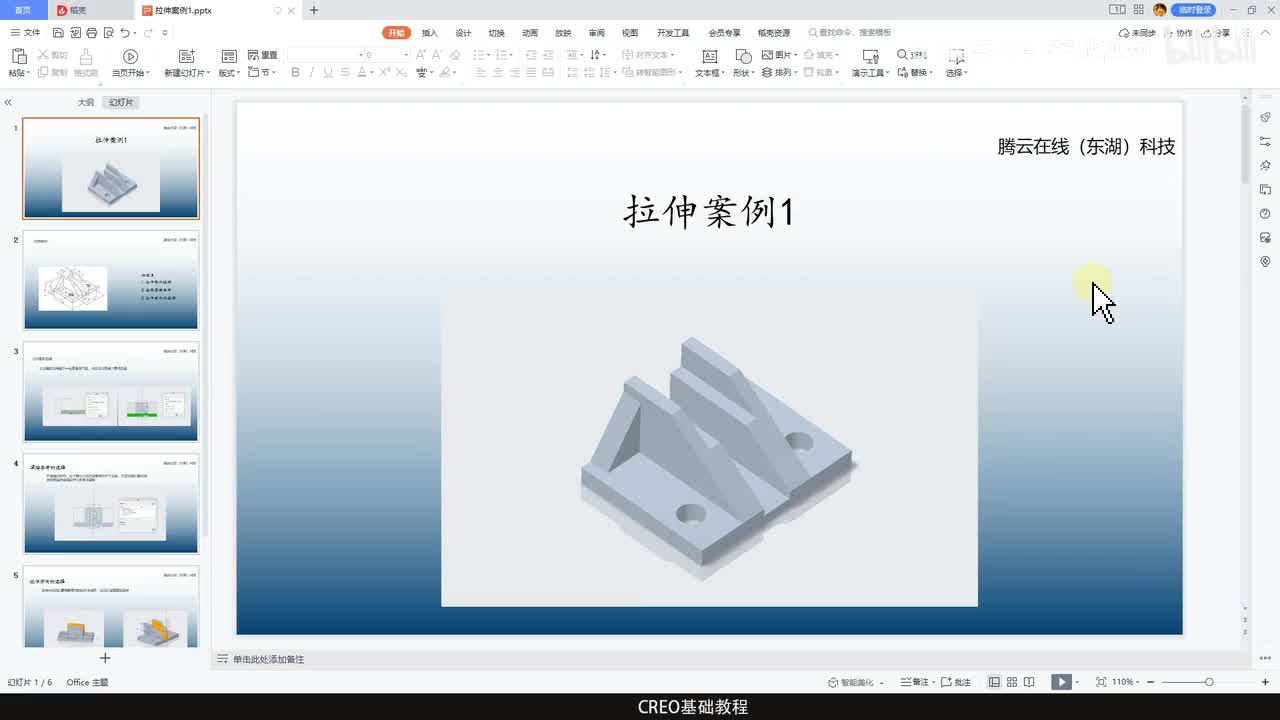The width and height of the screenshot is (1280, 720).
Task: Open the Section (节) dropdown
Action: [261, 73]
